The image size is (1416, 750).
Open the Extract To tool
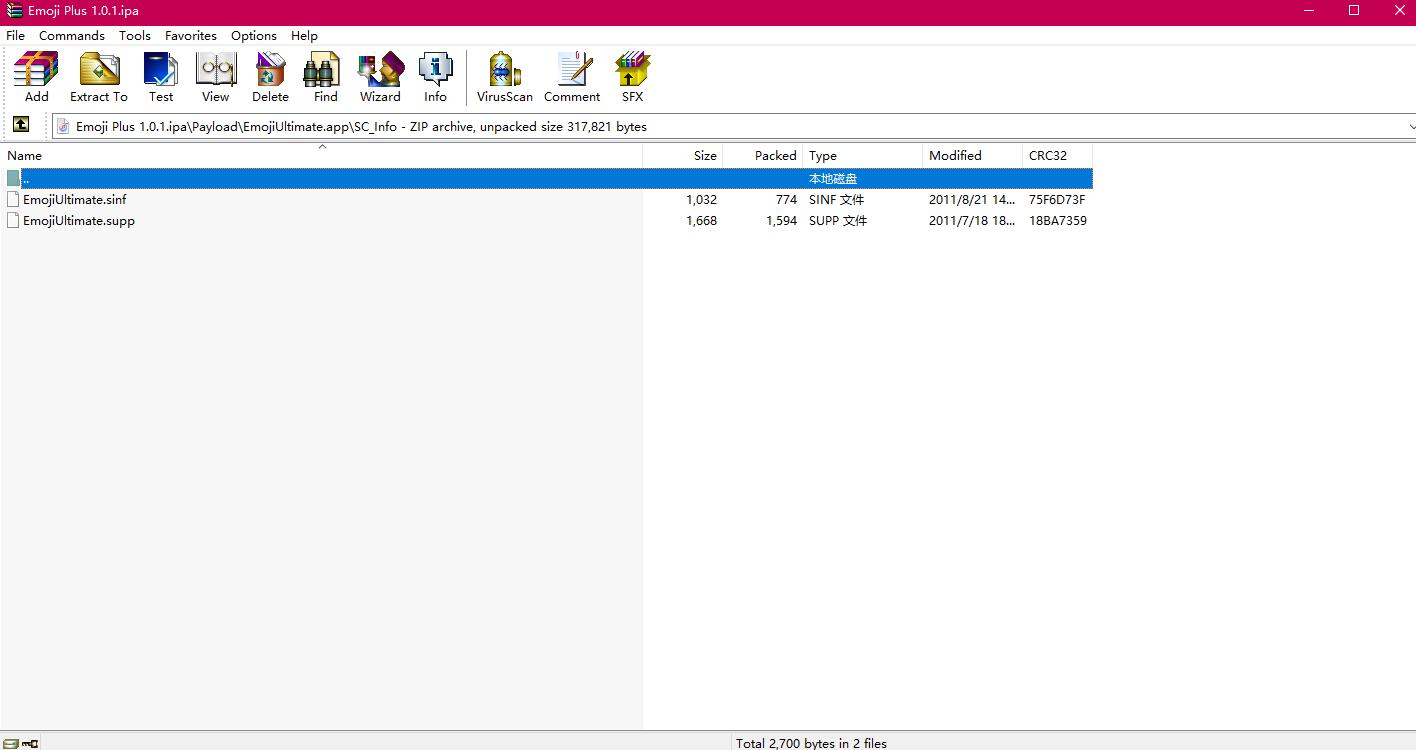[x=99, y=77]
